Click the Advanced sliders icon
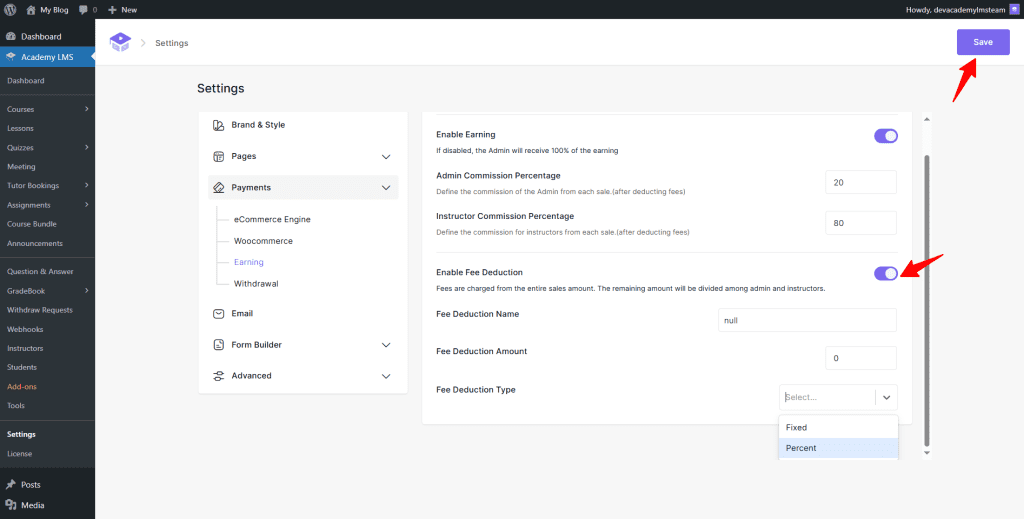Screen dimensions: 1024x519 (219, 376)
